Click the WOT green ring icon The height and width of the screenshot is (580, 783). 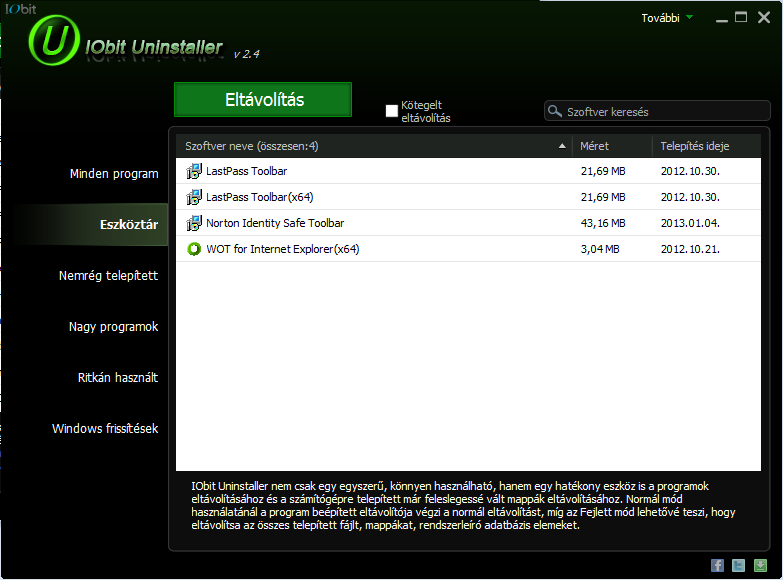pyautogui.click(x=194, y=249)
